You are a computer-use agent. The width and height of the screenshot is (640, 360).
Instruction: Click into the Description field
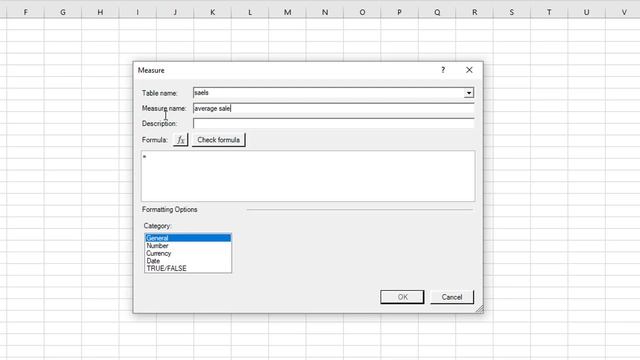tap(333, 124)
